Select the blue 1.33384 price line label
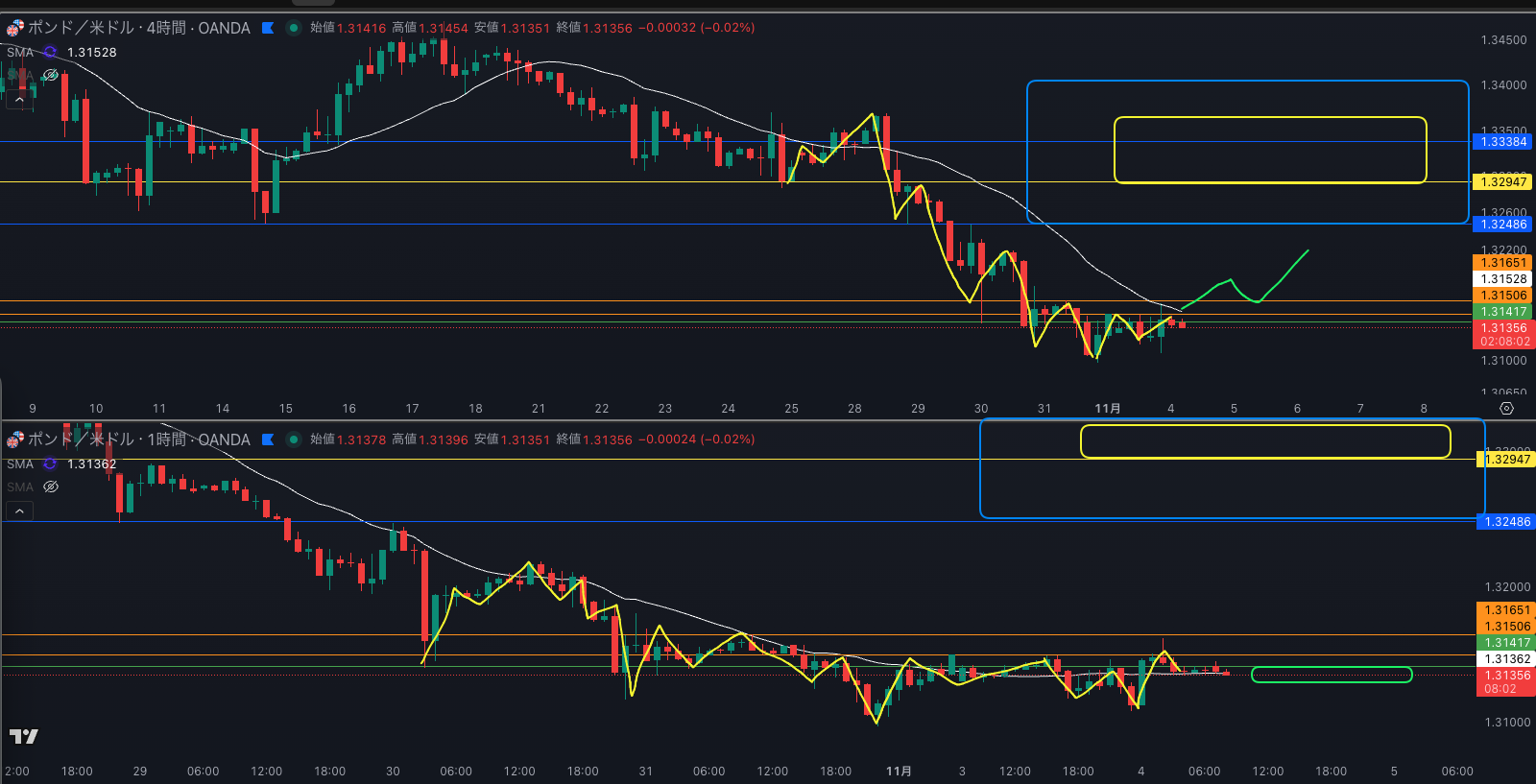Viewport: 1536px width, 784px height. pos(1503,142)
